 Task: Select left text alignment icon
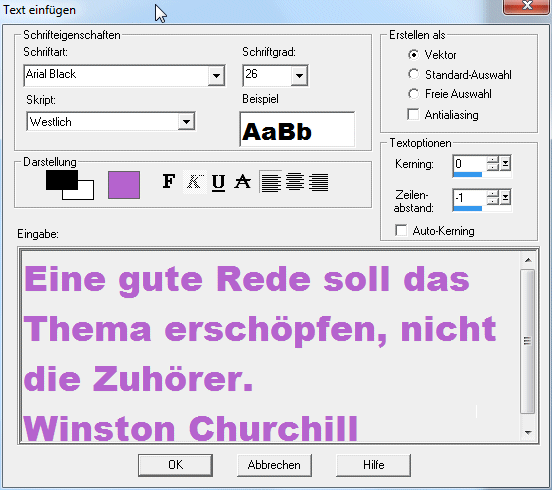[x=270, y=182]
